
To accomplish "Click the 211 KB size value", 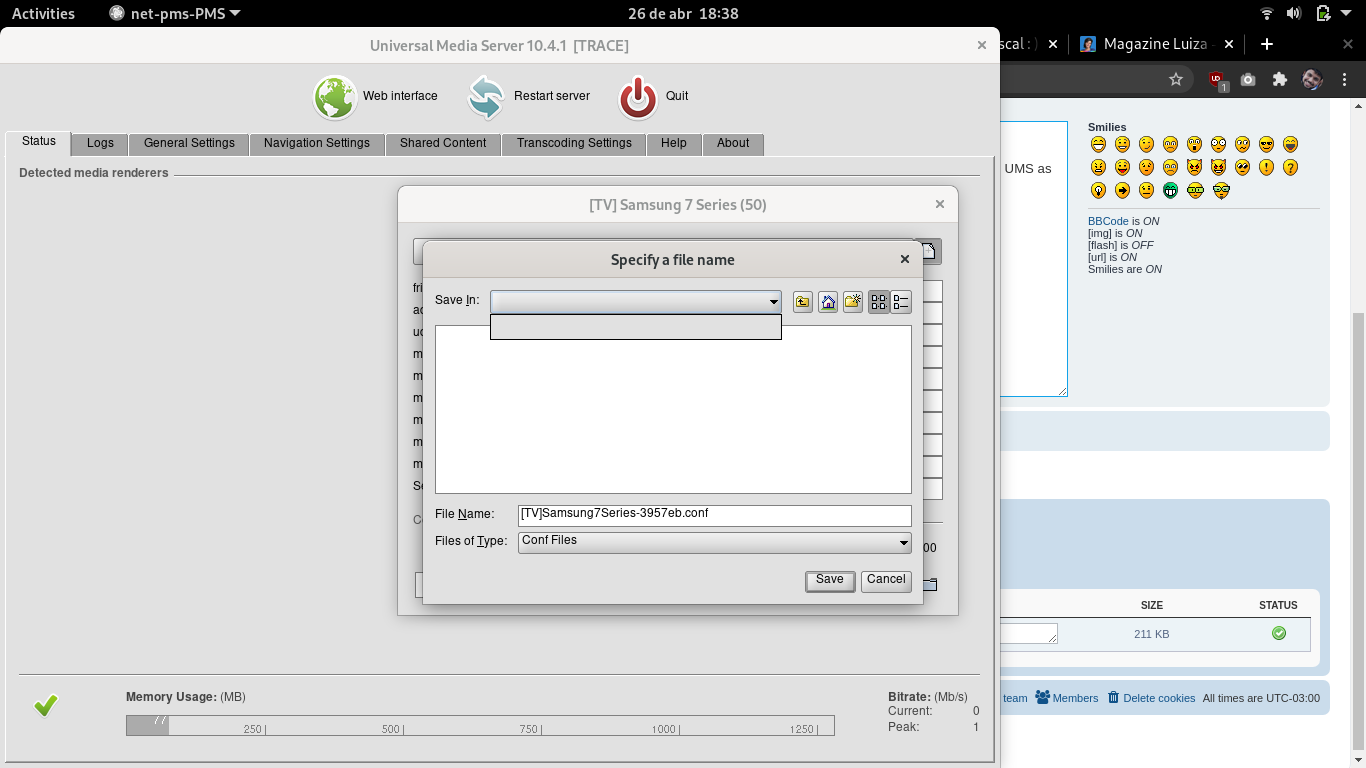I will pos(1152,634).
